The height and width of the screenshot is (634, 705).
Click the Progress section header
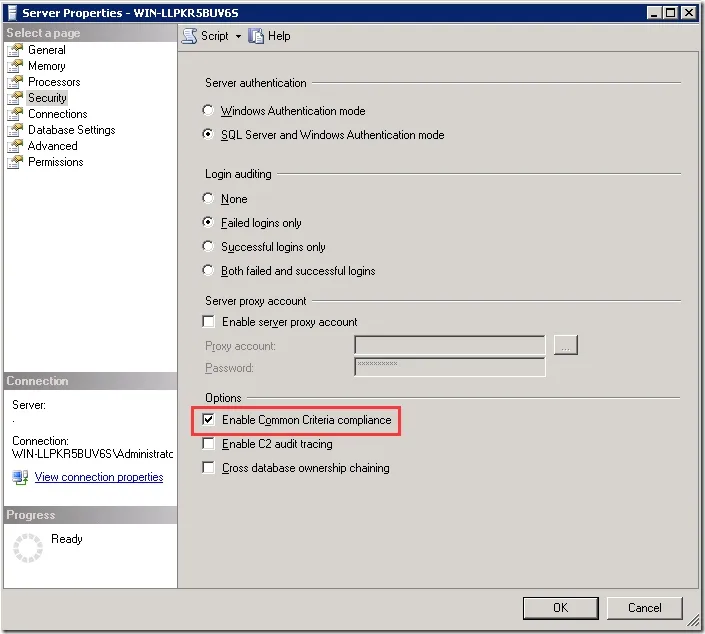point(31,515)
